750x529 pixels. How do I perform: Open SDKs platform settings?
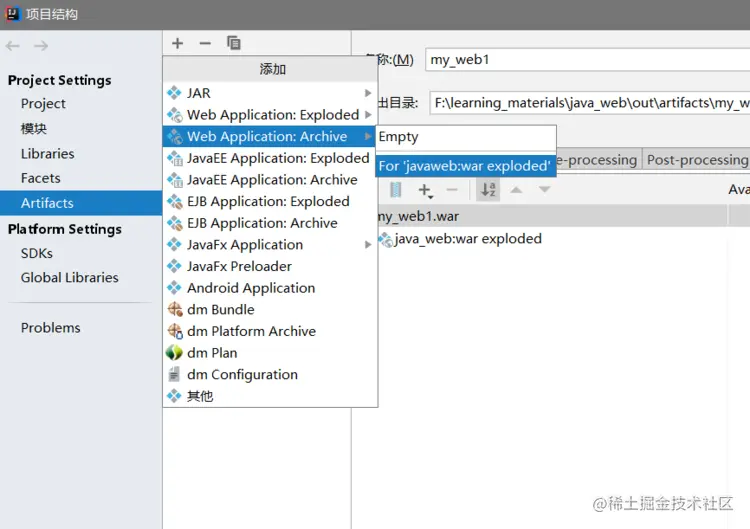37,253
